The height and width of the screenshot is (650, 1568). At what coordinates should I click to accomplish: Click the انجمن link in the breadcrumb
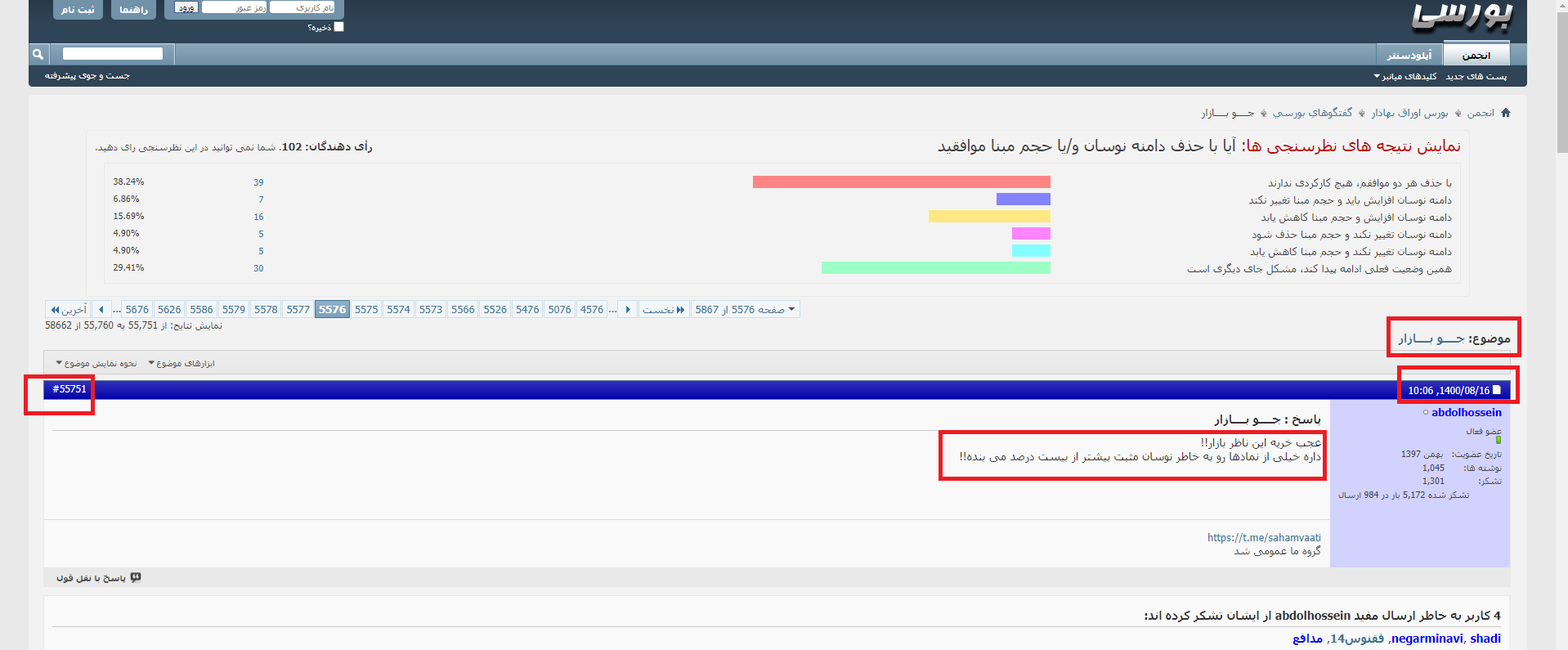(1481, 113)
